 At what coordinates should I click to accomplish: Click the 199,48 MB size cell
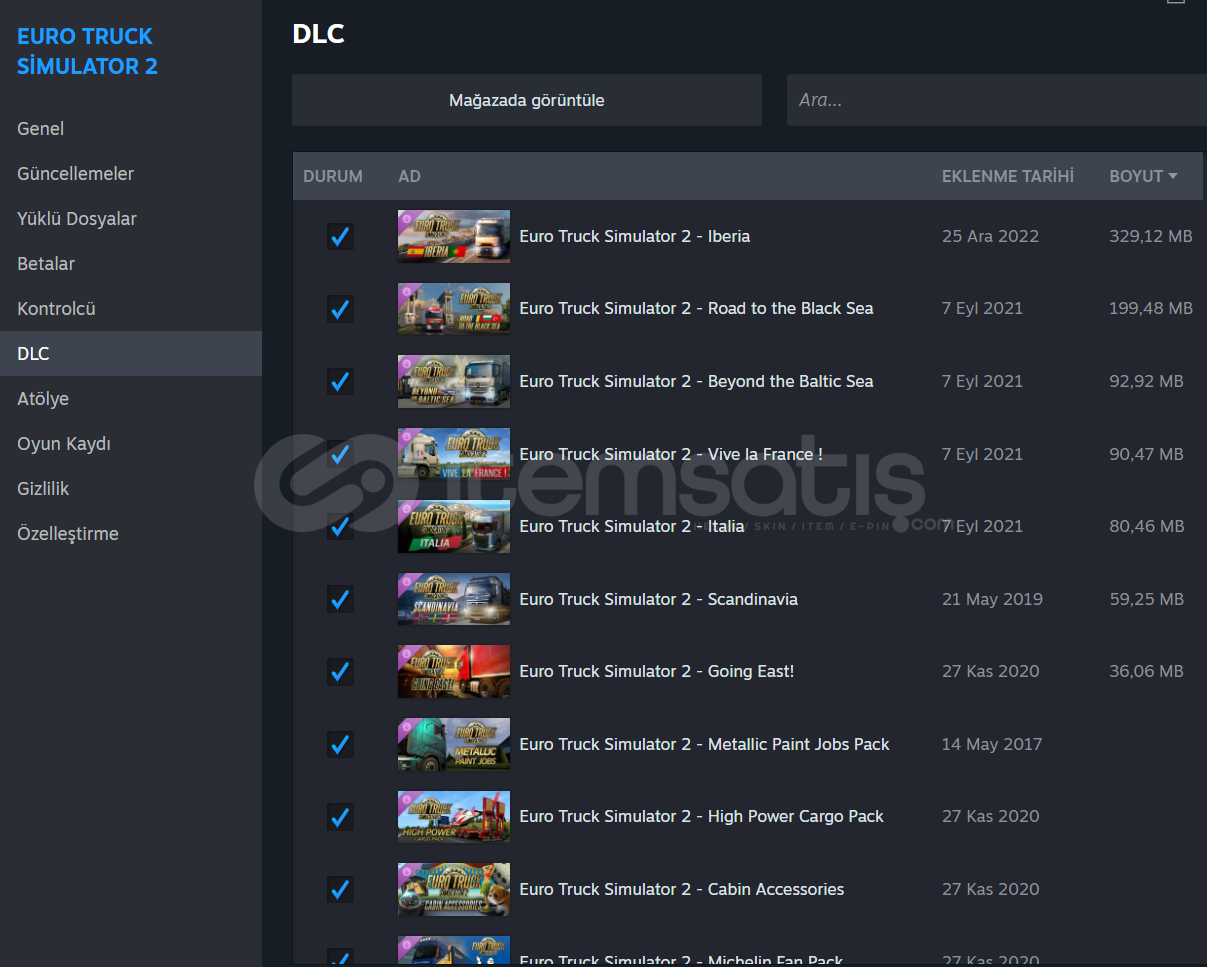pos(1151,309)
